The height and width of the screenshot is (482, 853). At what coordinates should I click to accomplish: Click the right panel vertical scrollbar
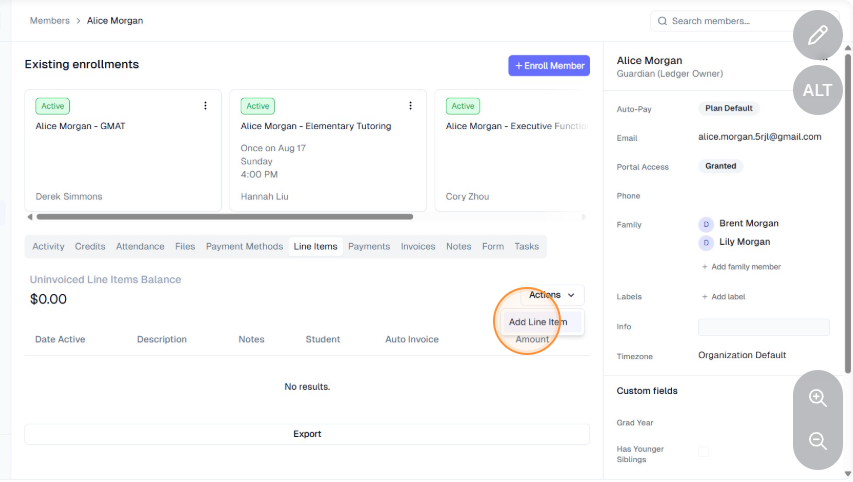coord(848,212)
